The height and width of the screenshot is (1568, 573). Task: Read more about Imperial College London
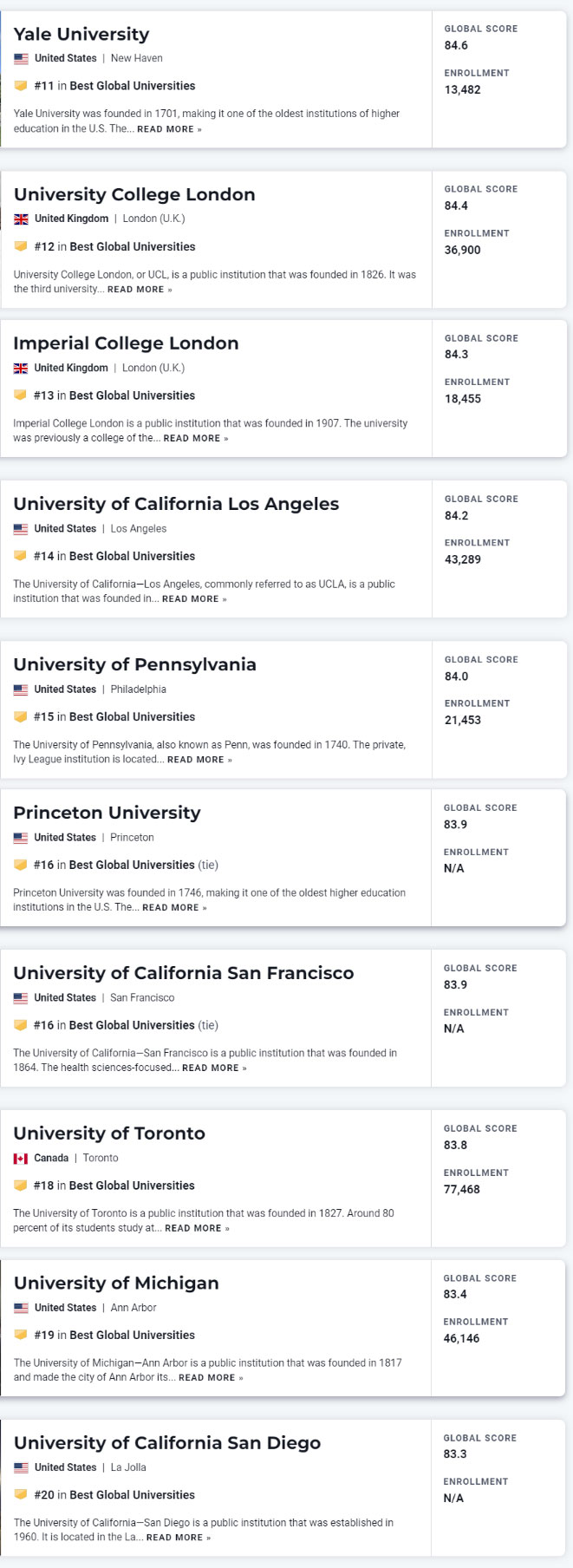click(x=196, y=439)
